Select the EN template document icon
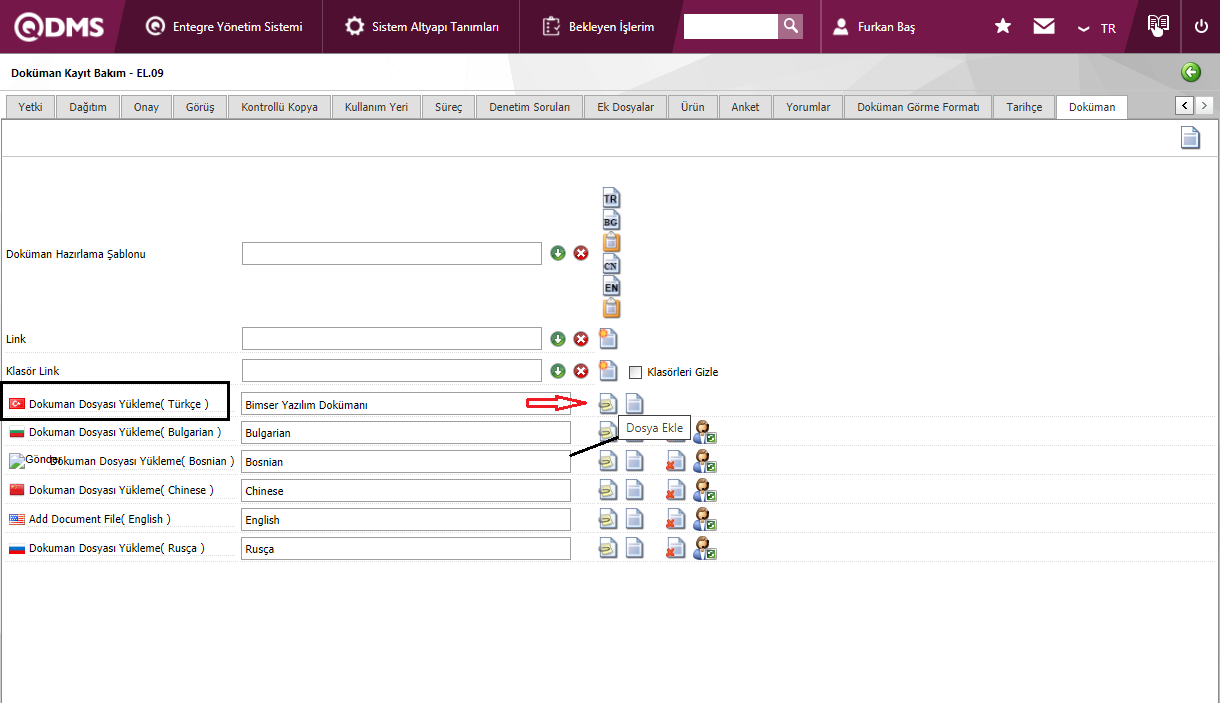The width and height of the screenshot is (1220, 703). (611, 286)
